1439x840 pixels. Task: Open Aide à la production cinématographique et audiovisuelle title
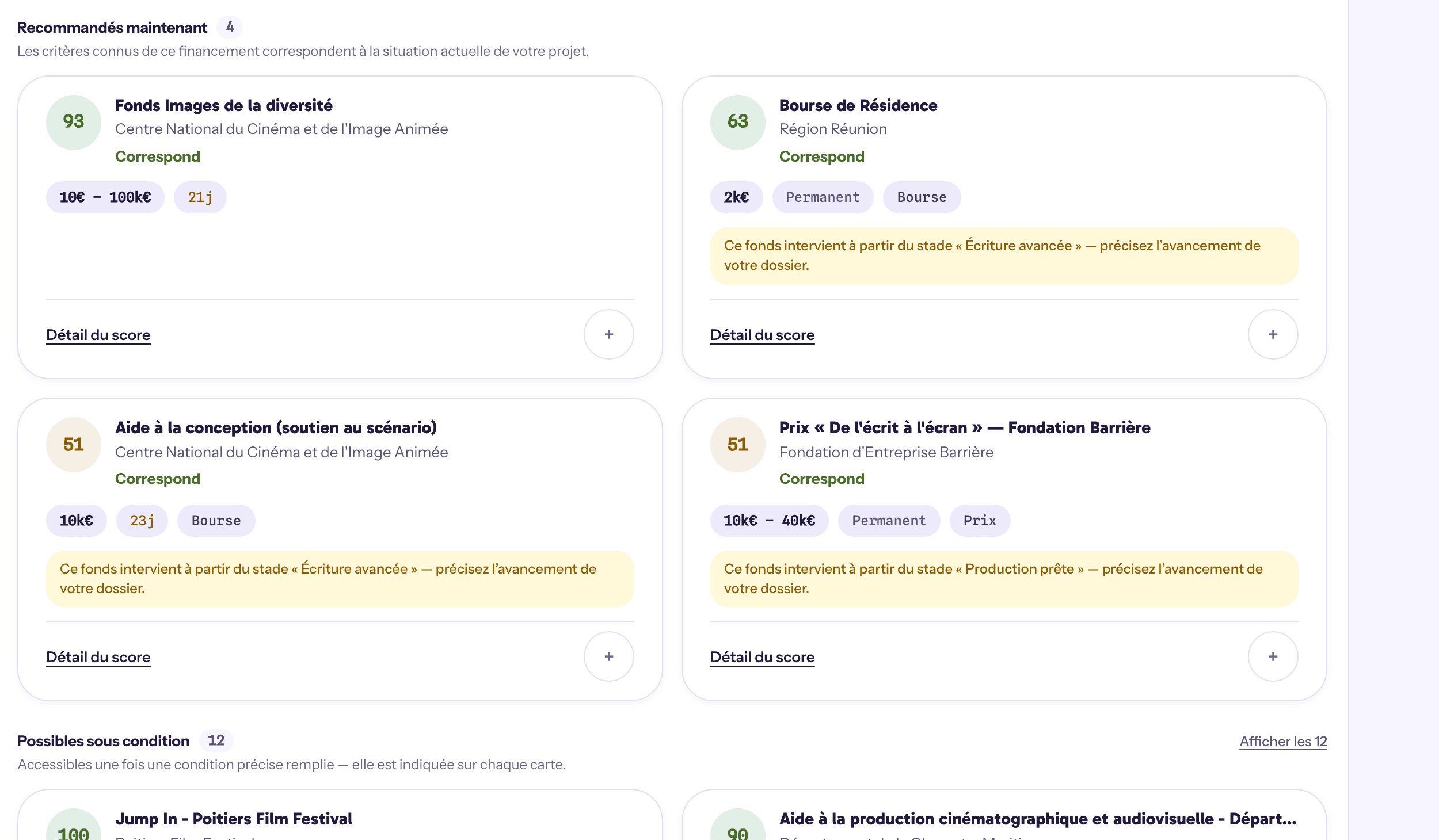click(x=1038, y=819)
